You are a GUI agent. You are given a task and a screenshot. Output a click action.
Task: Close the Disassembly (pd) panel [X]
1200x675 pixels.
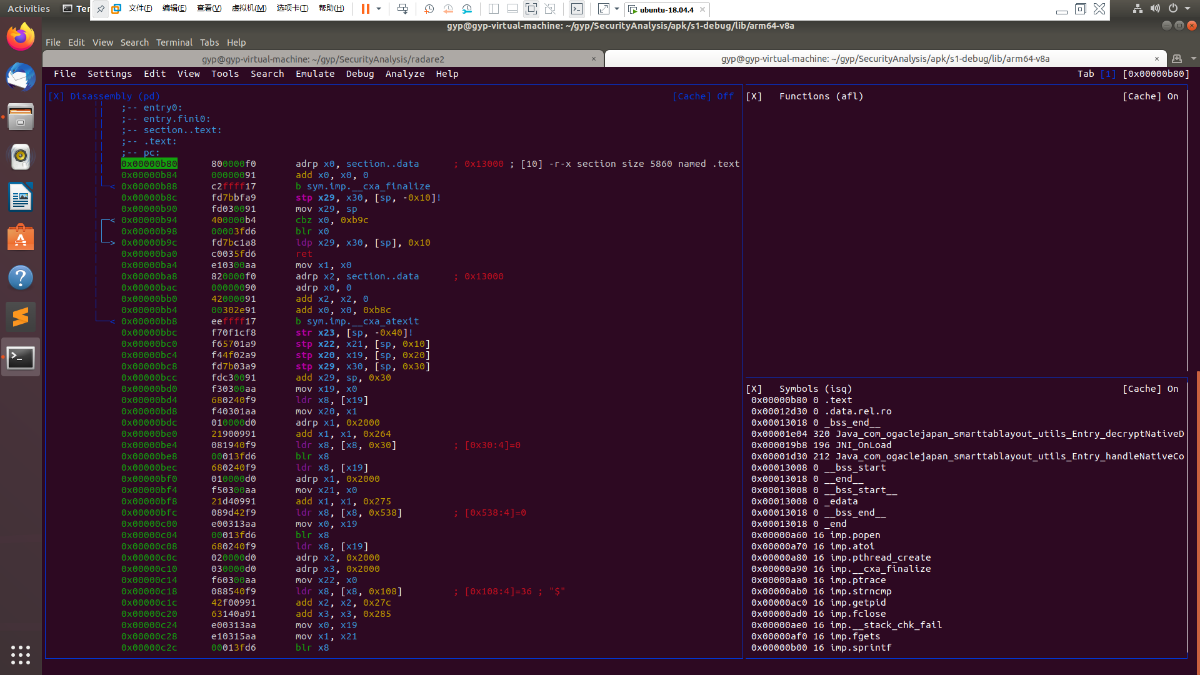56,97
